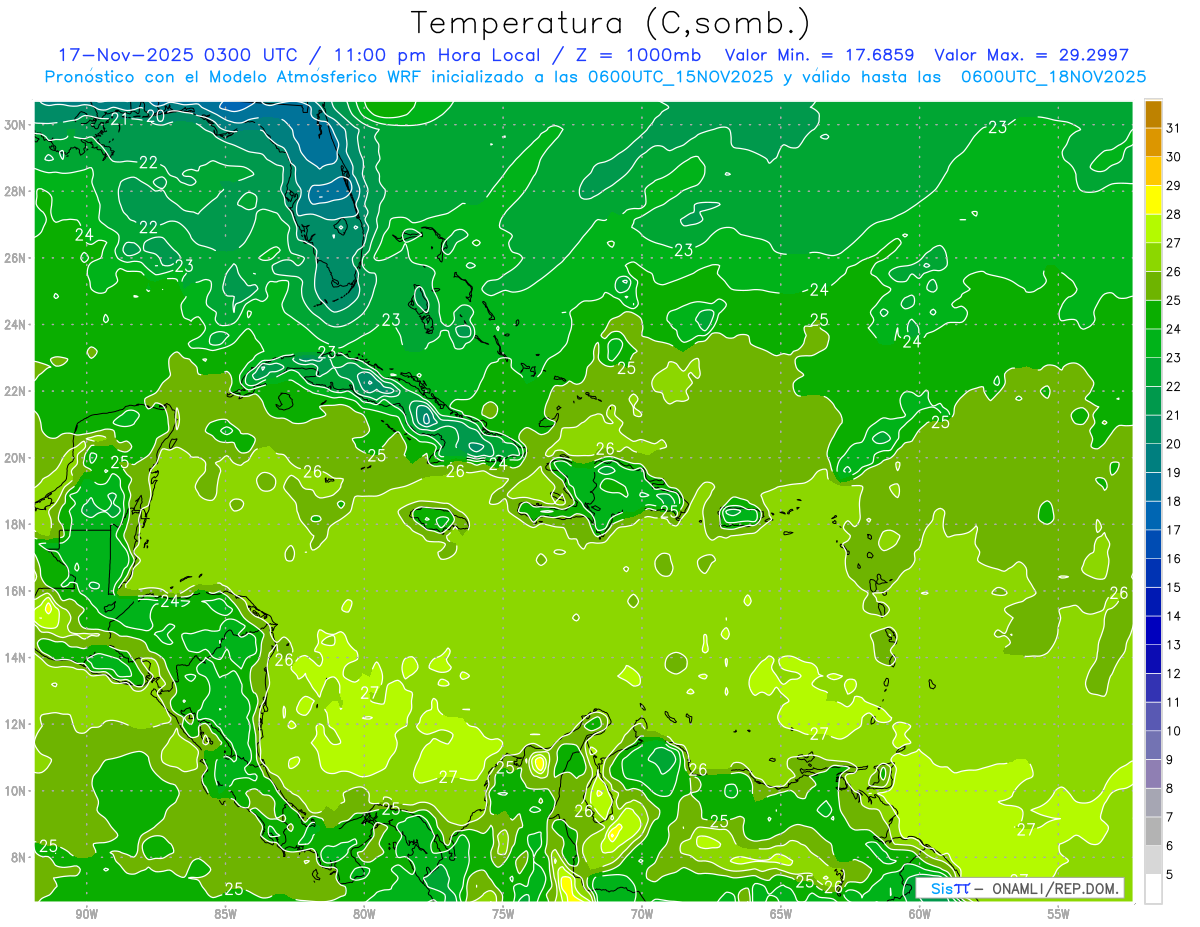Select "Pronostico con el Modelo Atmosferico WRF" text
Screen dimensions: 1200x927
(x=236, y=77)
